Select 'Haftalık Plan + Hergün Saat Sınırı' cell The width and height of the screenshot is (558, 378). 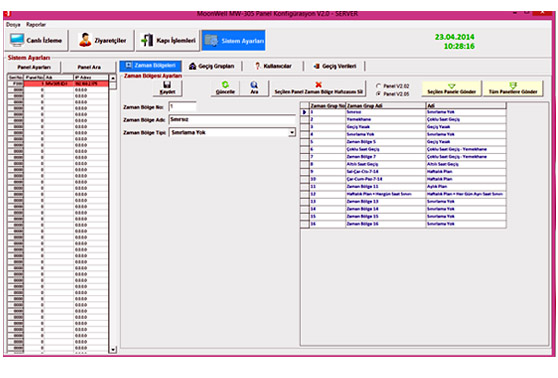tap(386, 194)
